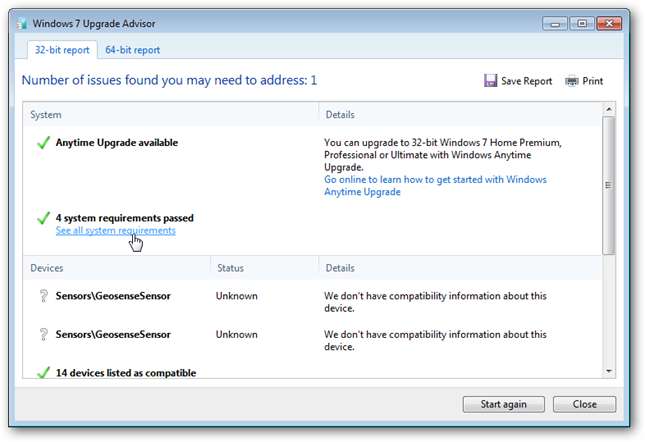Screen dimensions: 645x442
Task: Click the vertical scrollbar thumb
Action: (609, 185)
